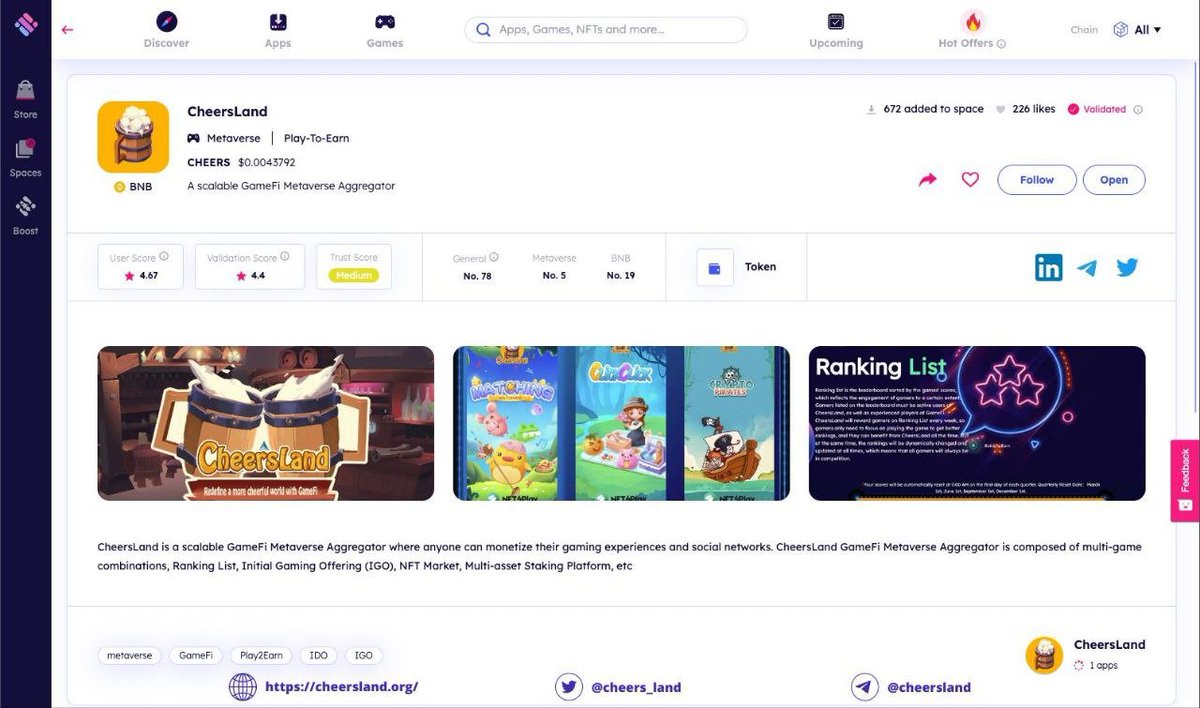Click the Validation Score info icon

pos(284,257)
